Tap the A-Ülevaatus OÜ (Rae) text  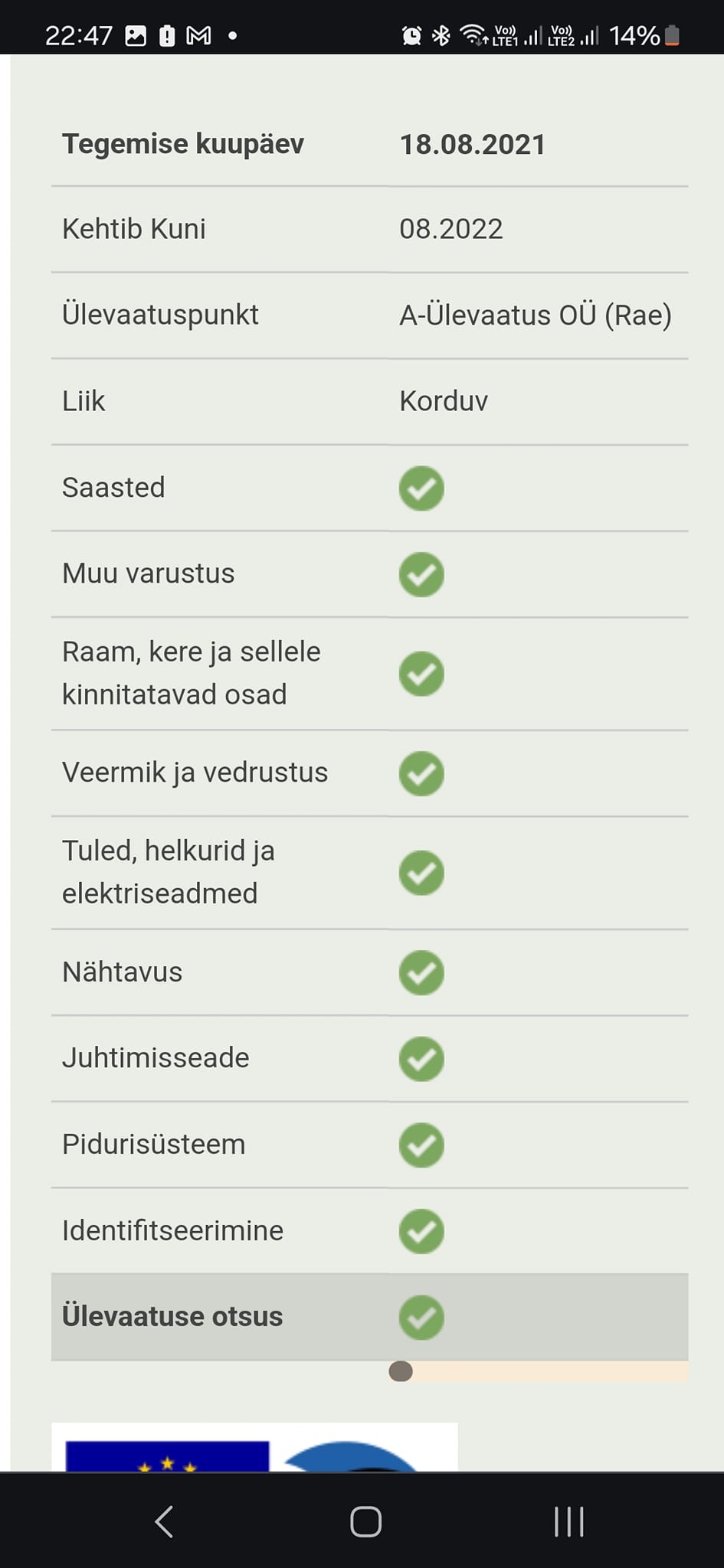[x=536, y=315]
